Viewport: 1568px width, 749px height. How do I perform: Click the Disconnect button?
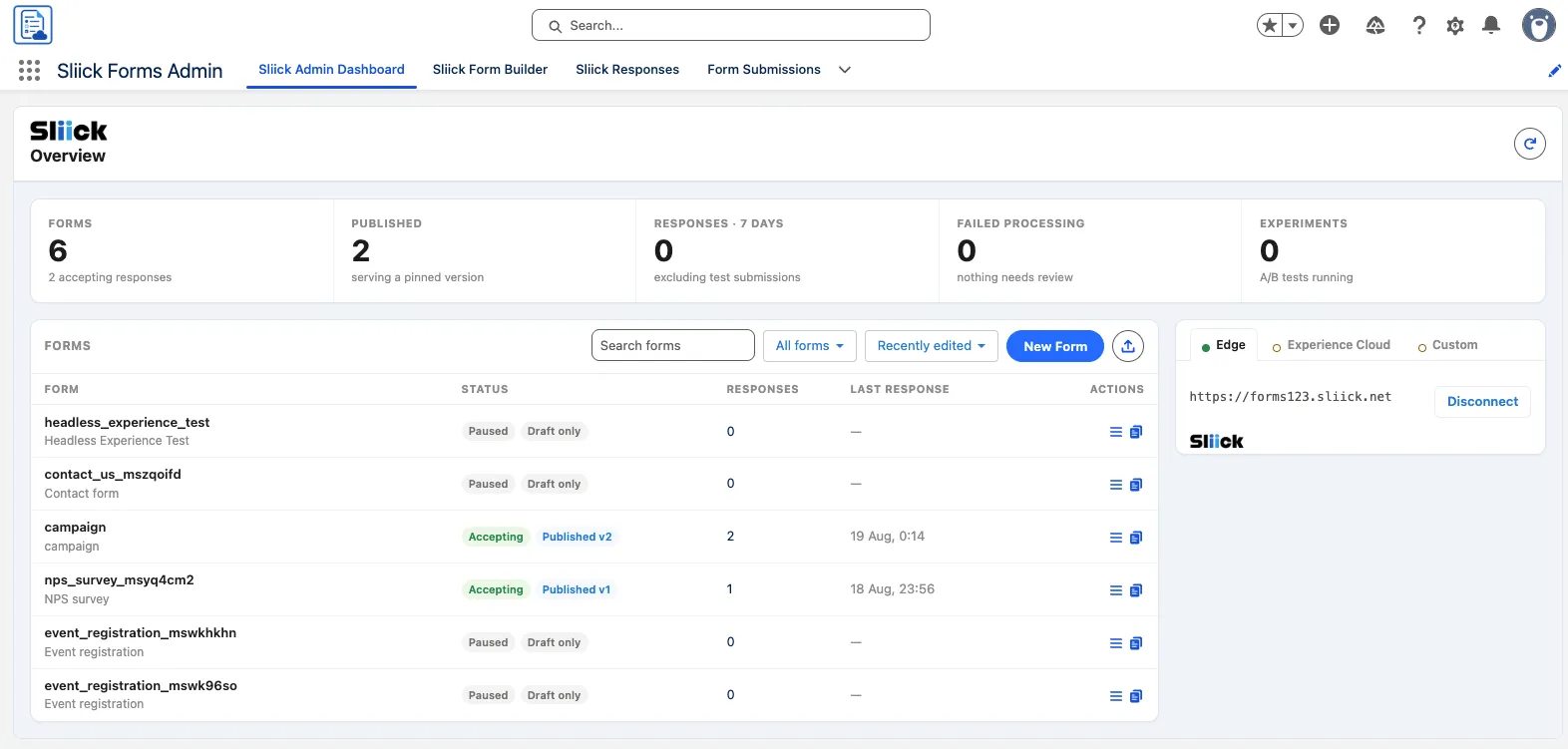pyautogui.click(x=1482, y=402)
